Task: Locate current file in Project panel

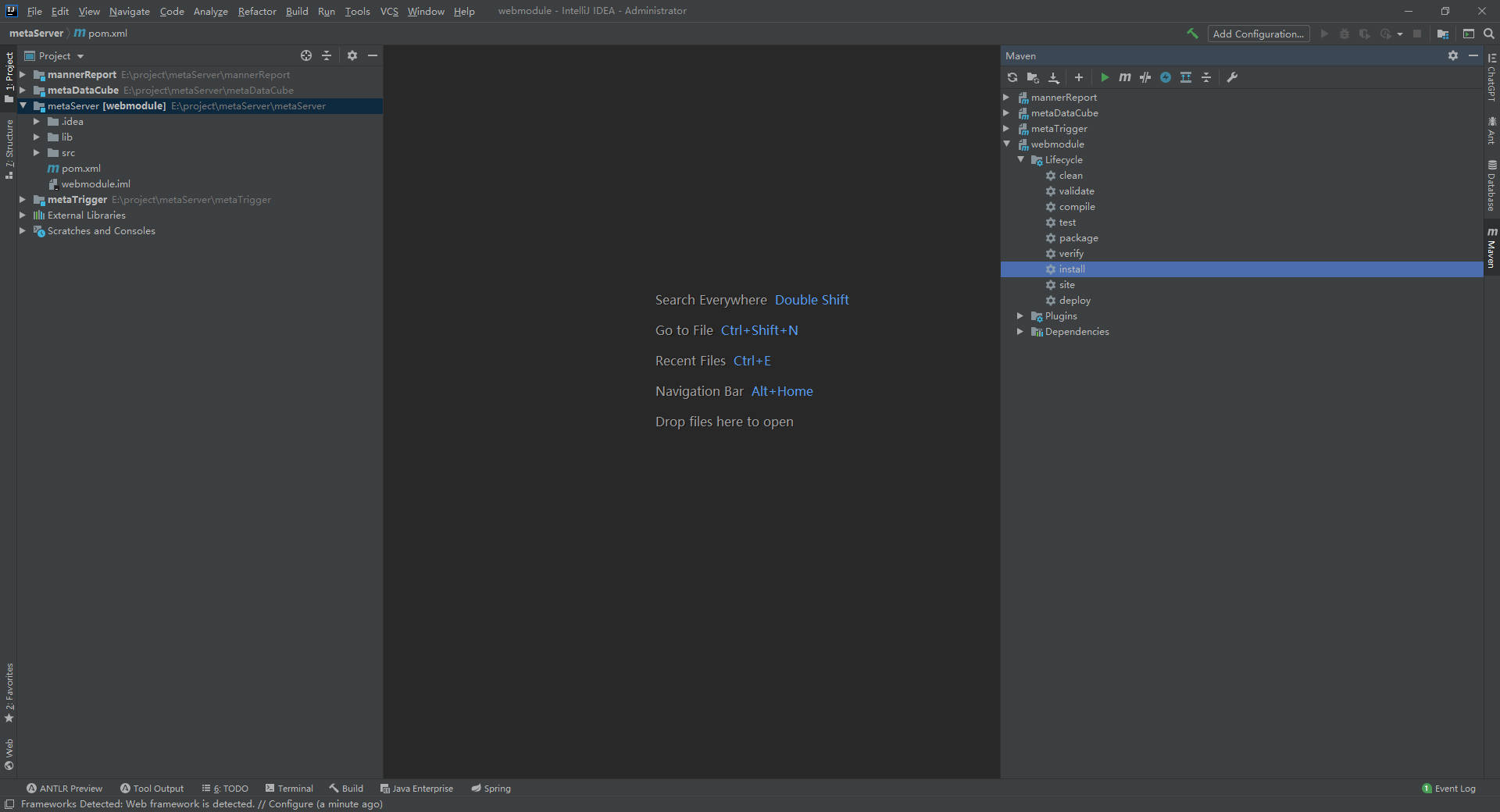Action: tap(306, 55)
